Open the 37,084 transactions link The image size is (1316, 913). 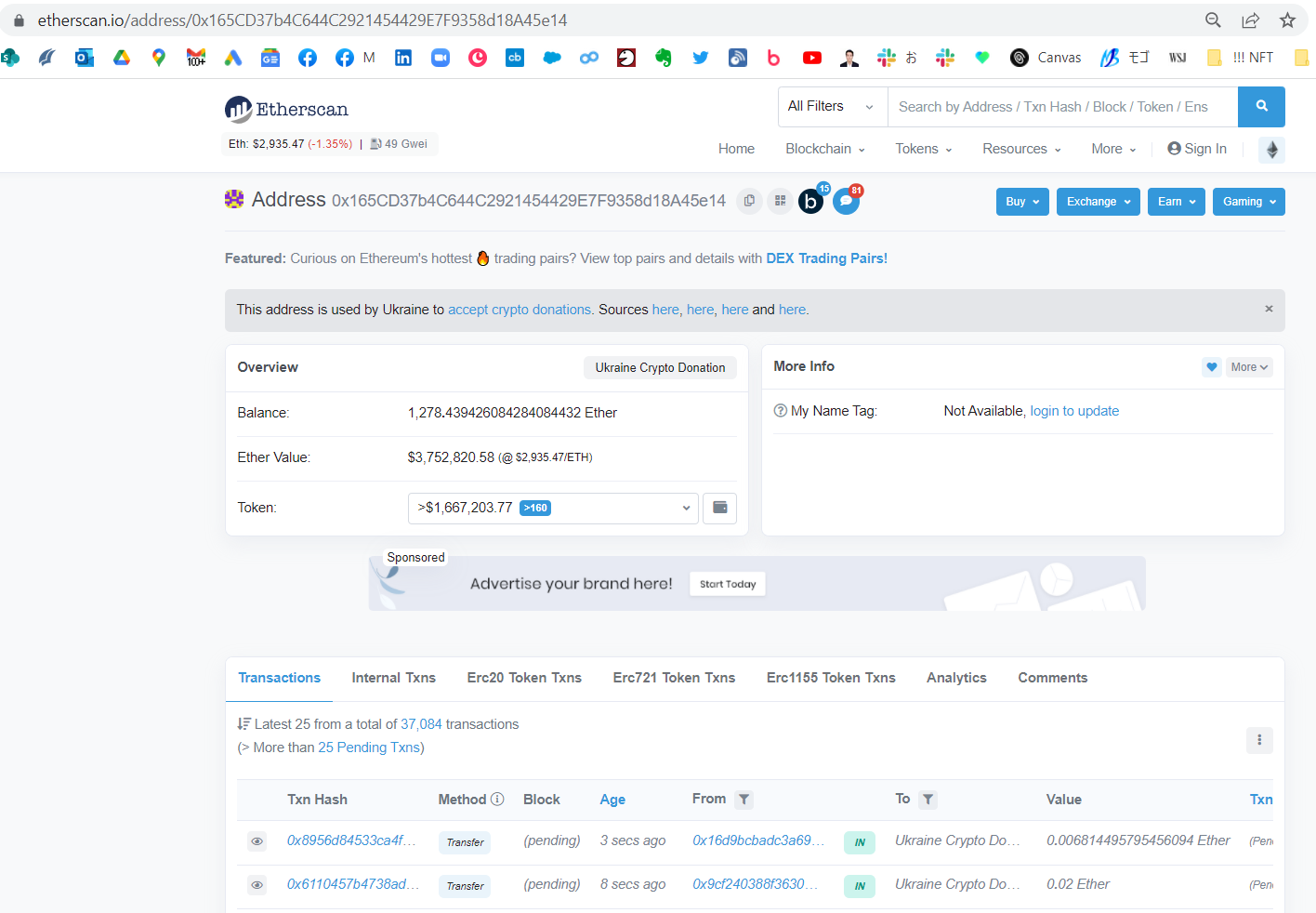(421, 724)
